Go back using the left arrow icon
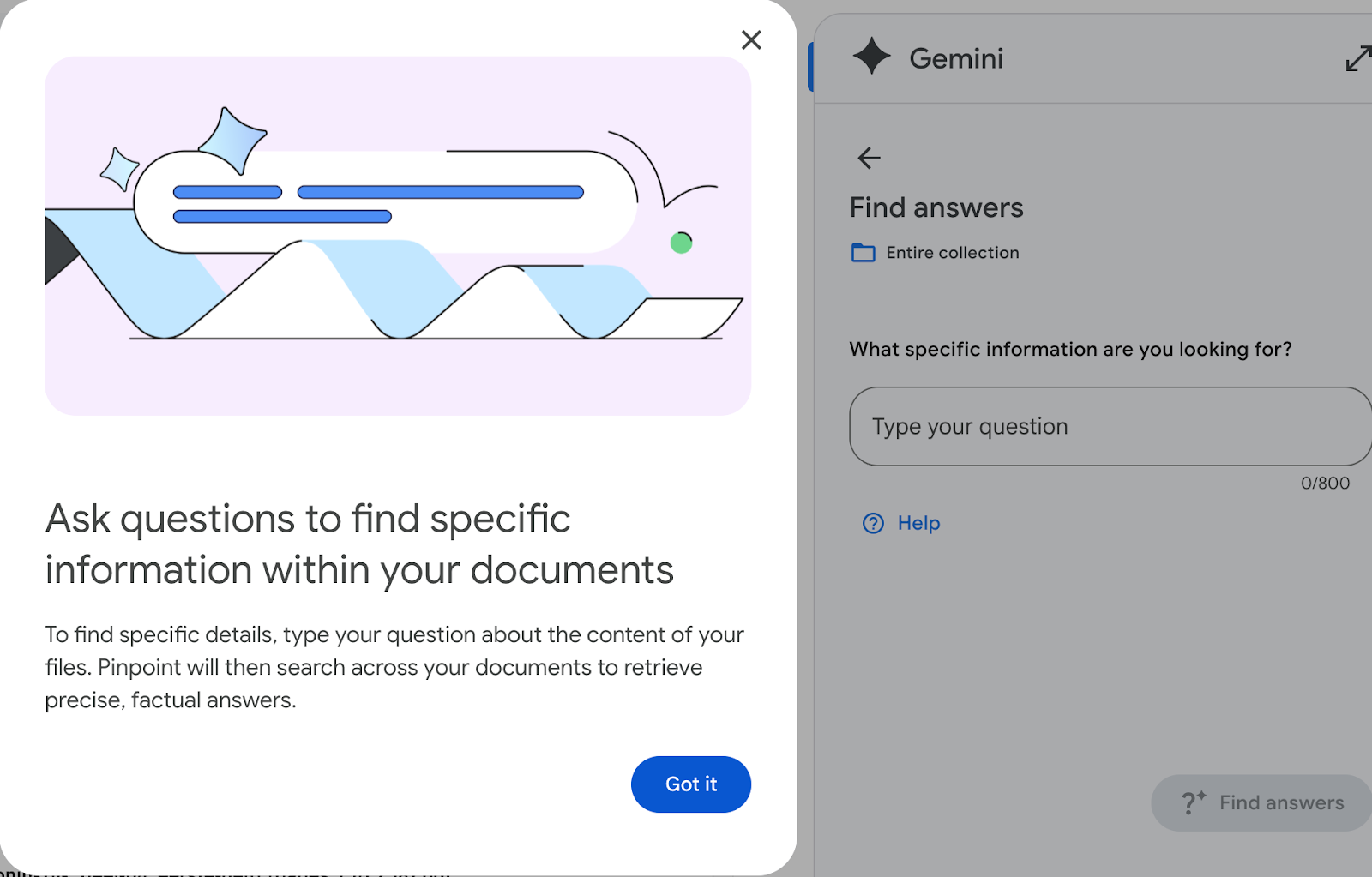The image size is (1372, 877). pos(869,158)
